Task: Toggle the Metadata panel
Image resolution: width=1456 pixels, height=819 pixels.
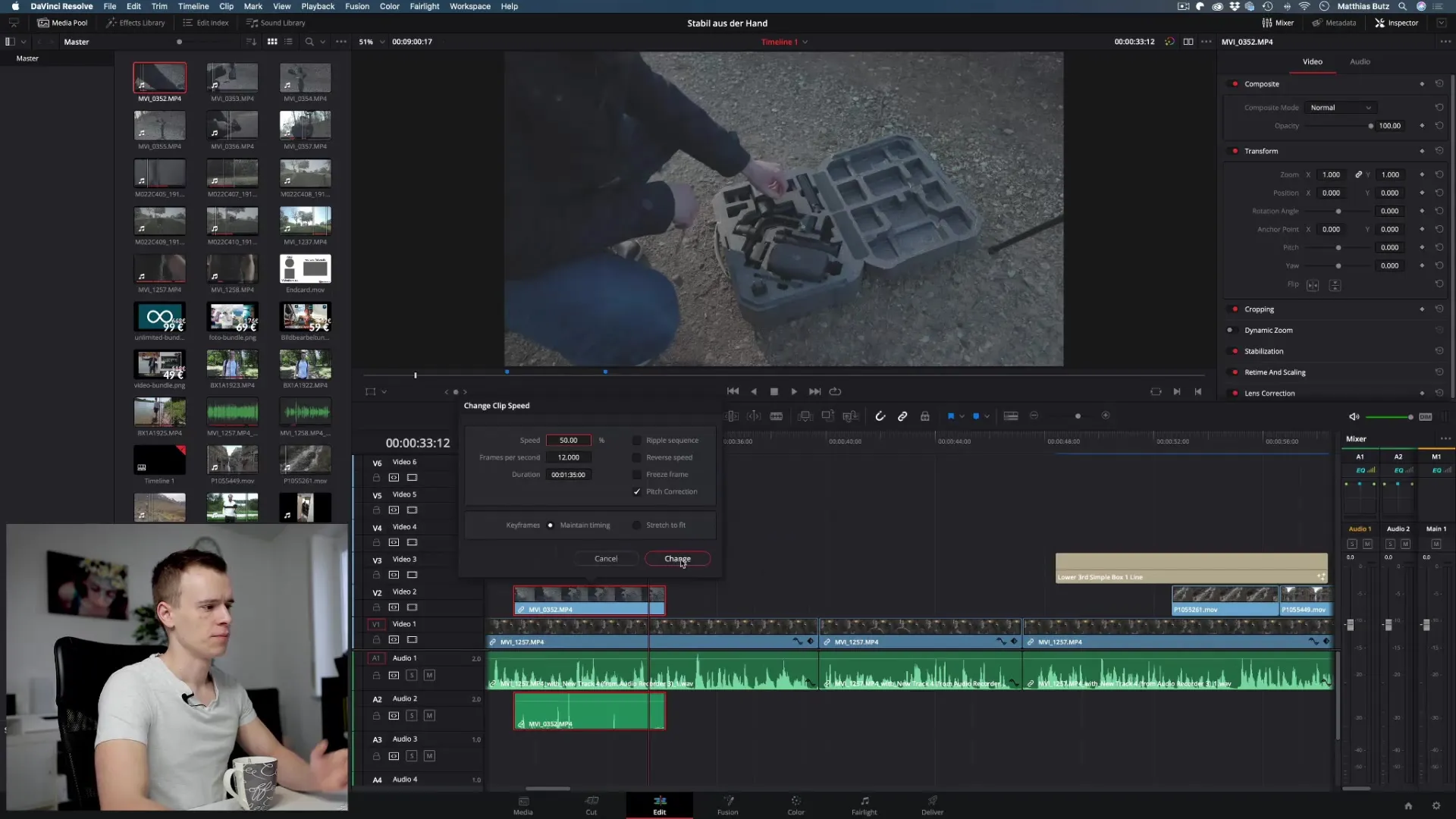Action: pyautogui.click(x=1334, y=23)
